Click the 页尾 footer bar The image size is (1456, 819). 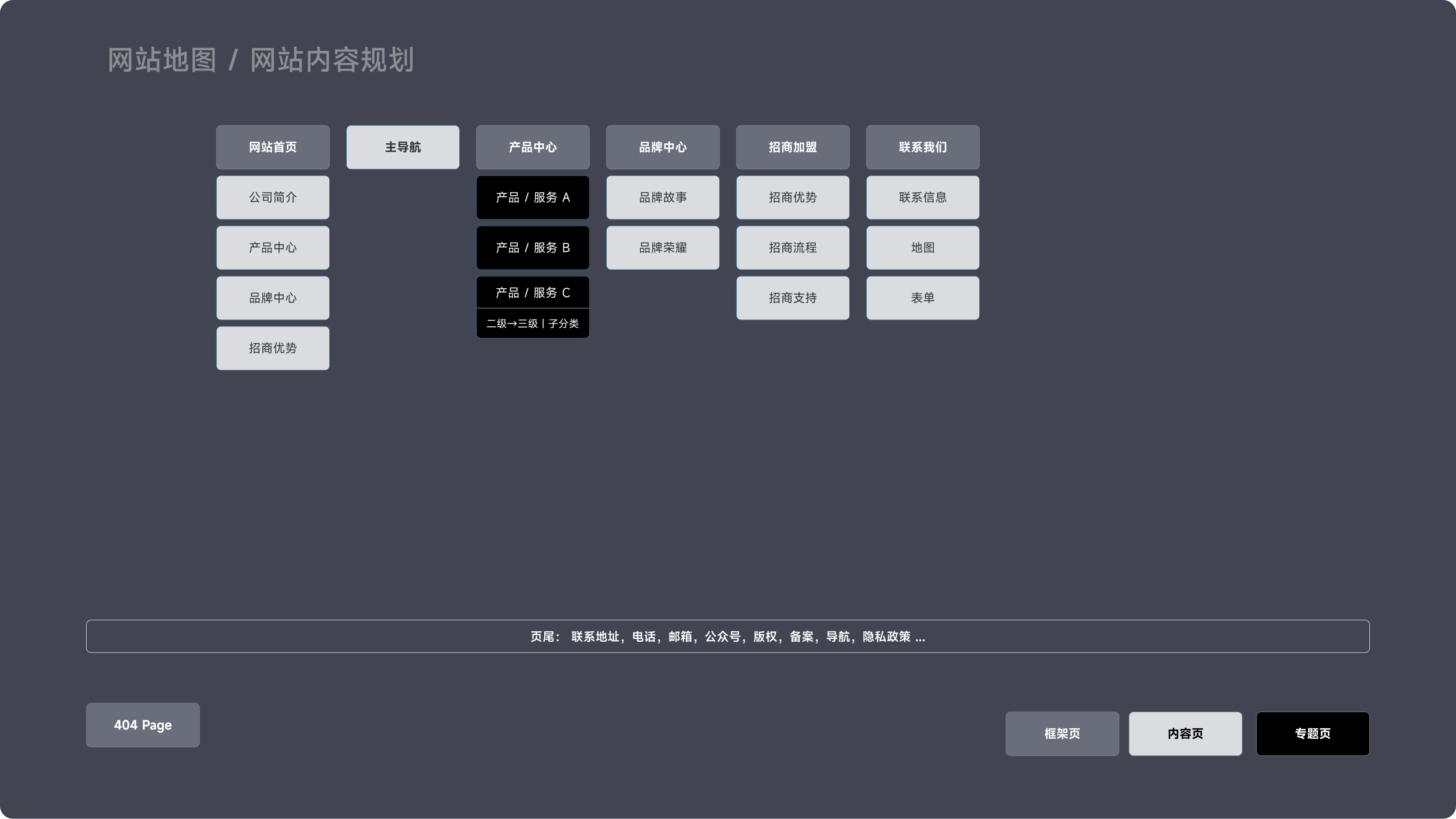[x=727, y=636]
